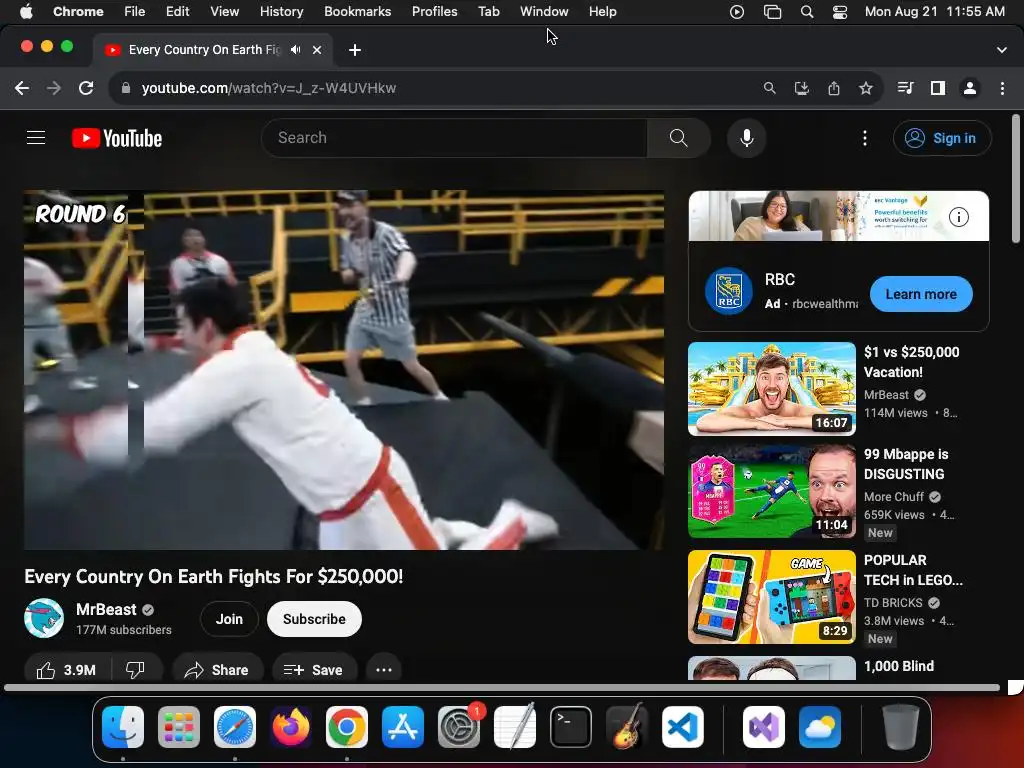Screen dimensions: 1024x768
Task: Click the RBC logo in ad
Action: click(x=729, y=292)
